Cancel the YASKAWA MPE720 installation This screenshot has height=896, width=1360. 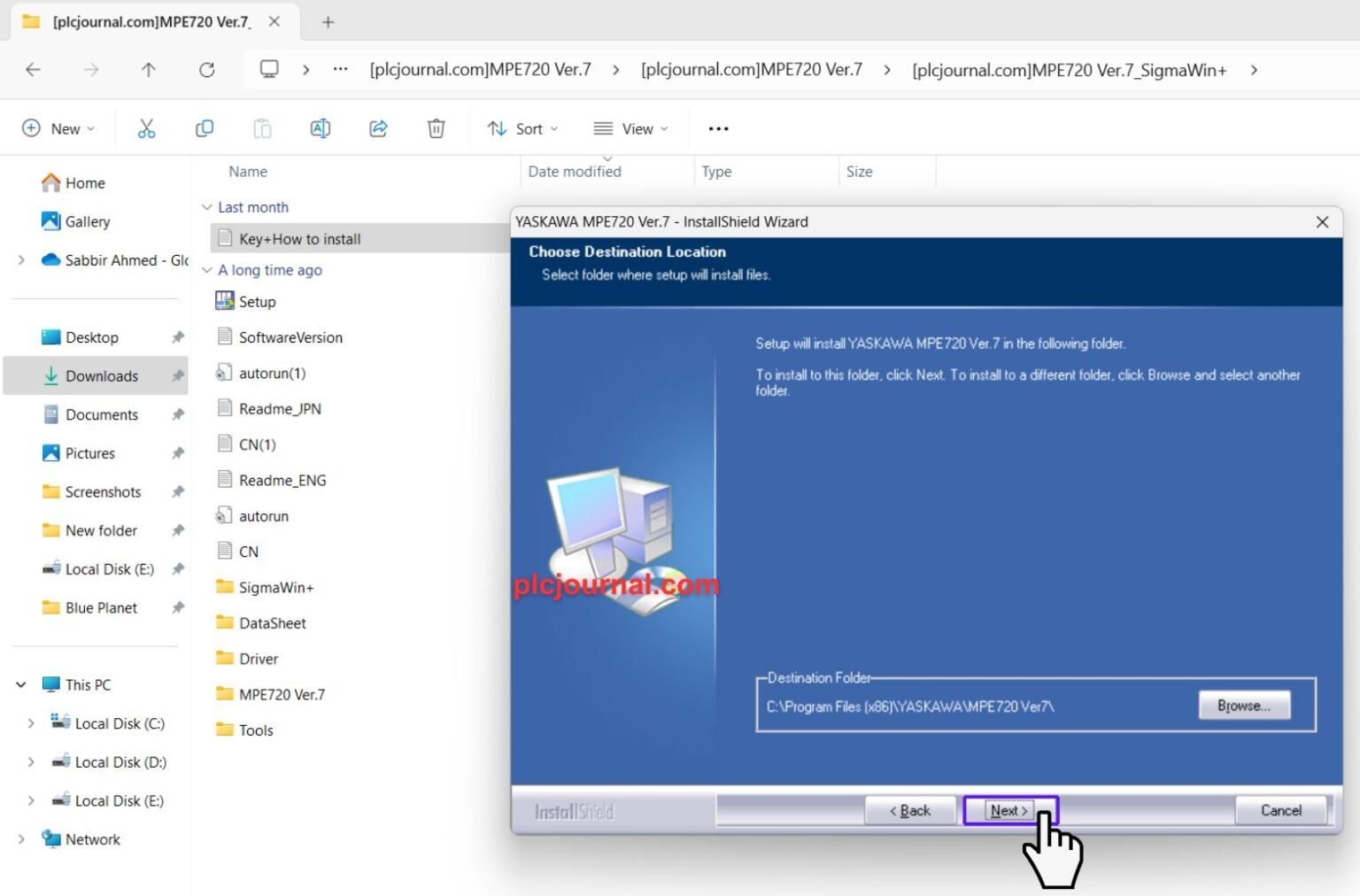(1280, 810)
